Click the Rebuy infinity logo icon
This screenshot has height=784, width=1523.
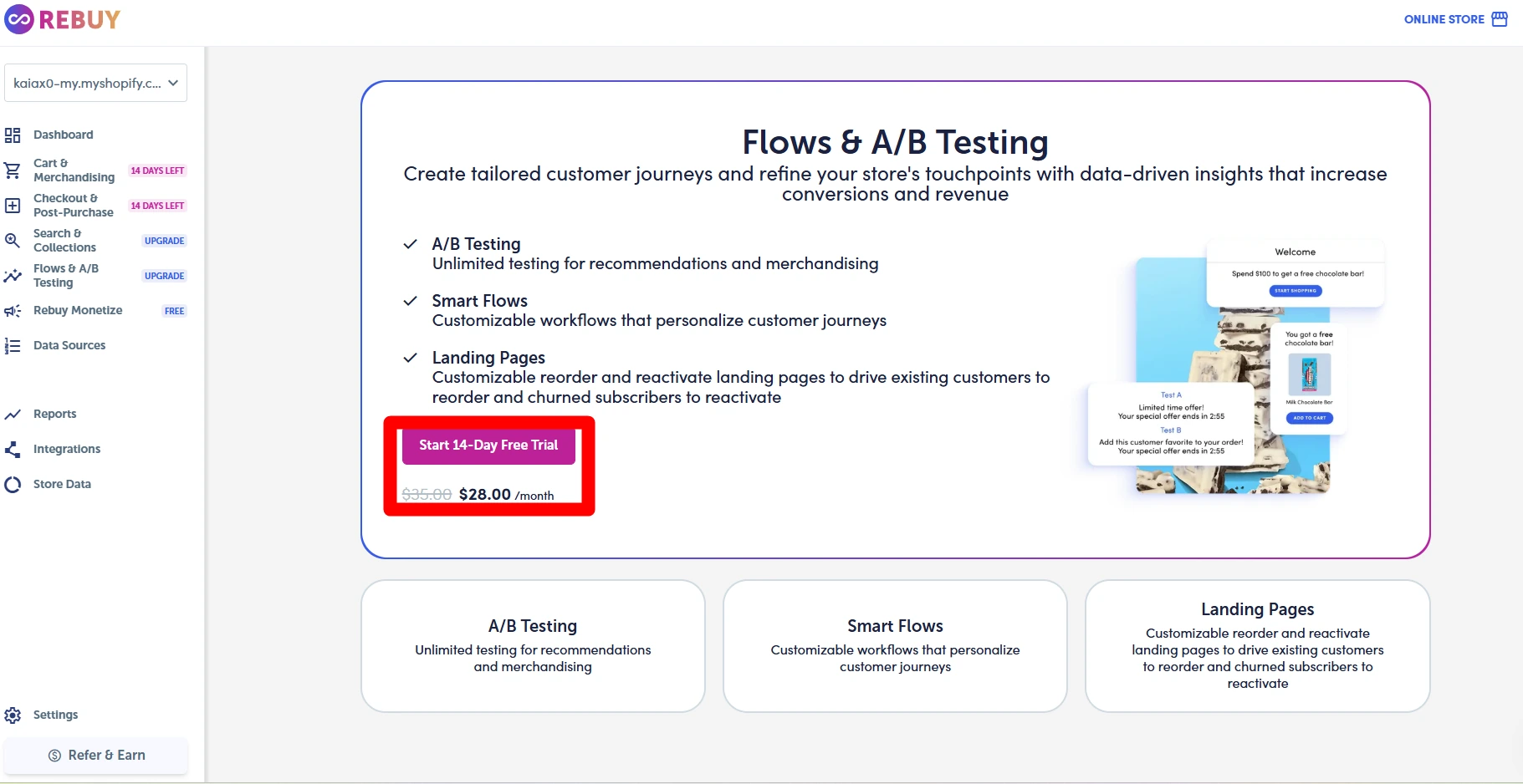[19, 19]
